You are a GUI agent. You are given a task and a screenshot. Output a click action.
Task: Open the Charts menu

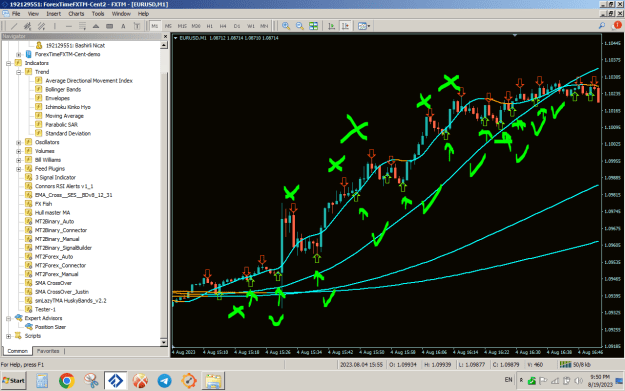pos(76,14)
